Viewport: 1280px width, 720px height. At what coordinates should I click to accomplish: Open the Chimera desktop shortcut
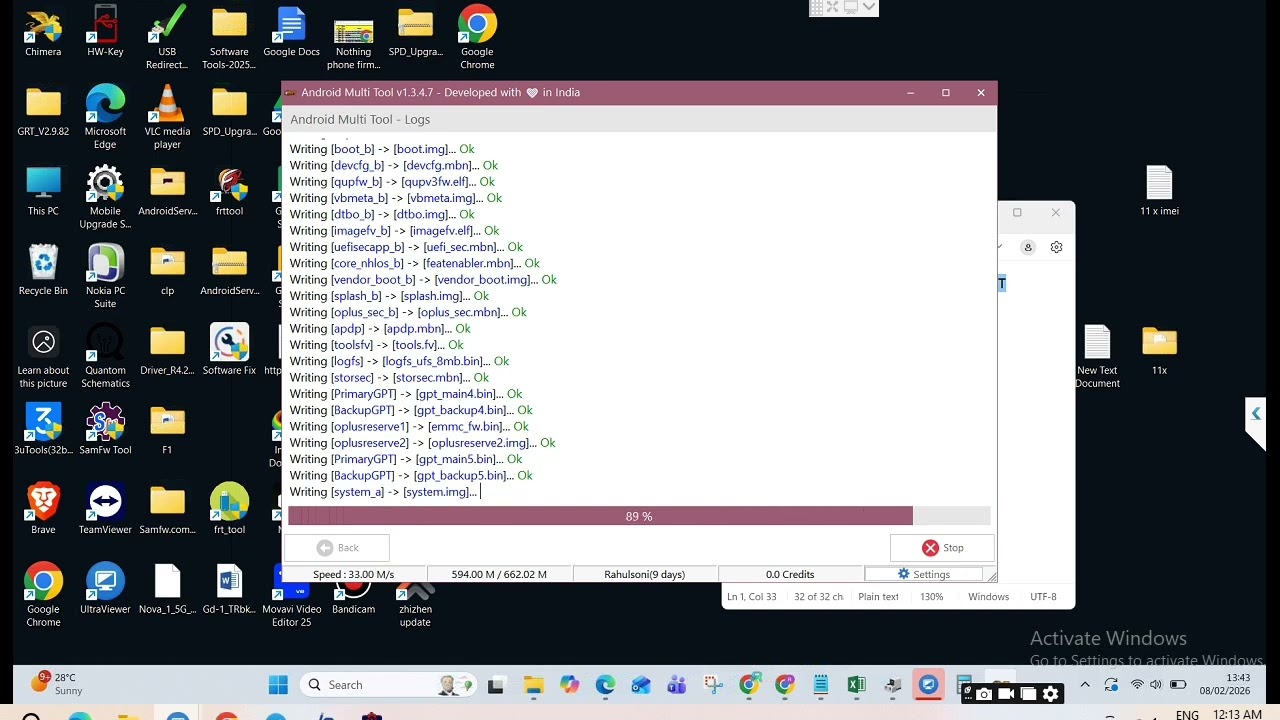(43, 33)
